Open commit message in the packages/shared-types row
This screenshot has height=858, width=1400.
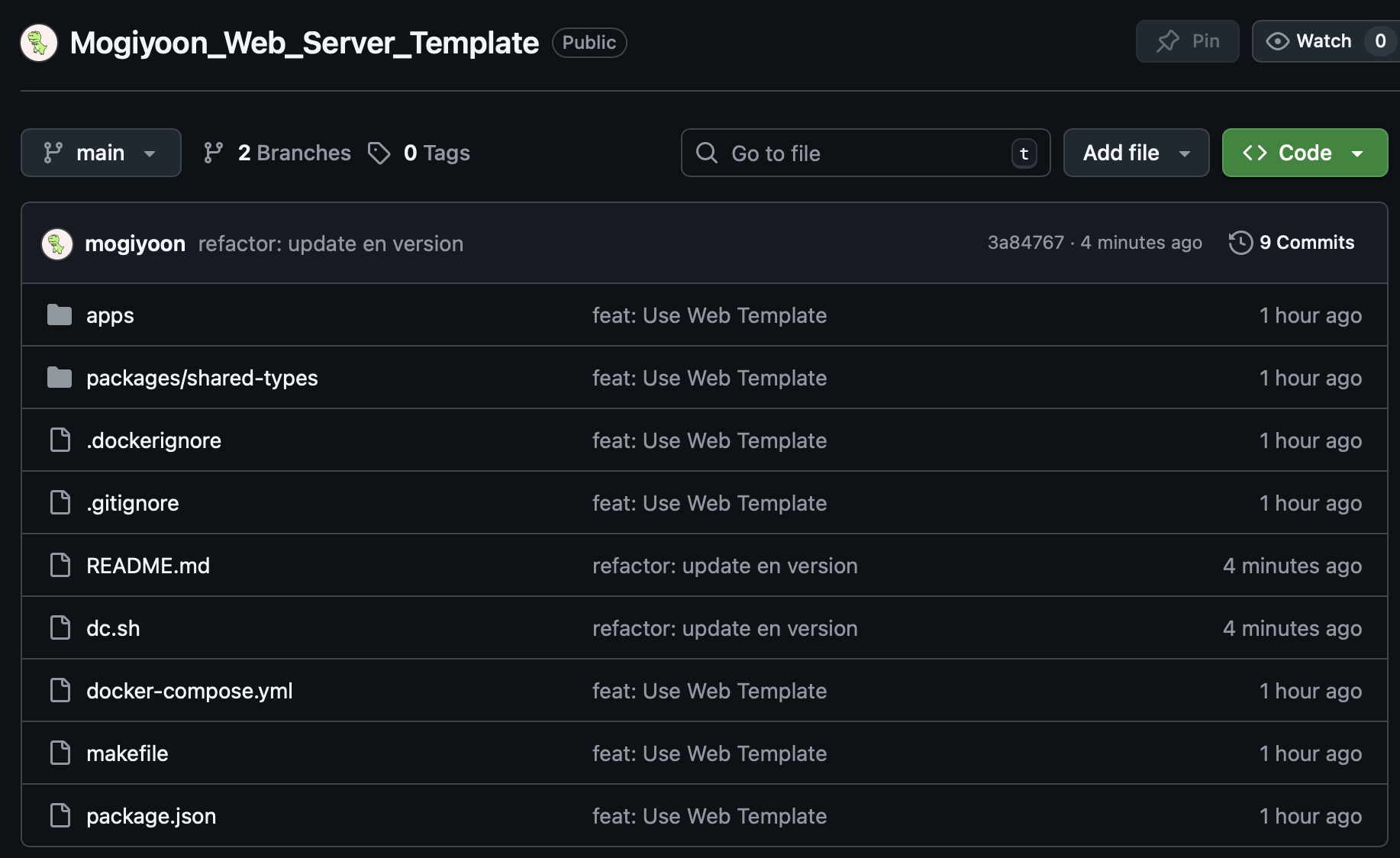[709, 378]
